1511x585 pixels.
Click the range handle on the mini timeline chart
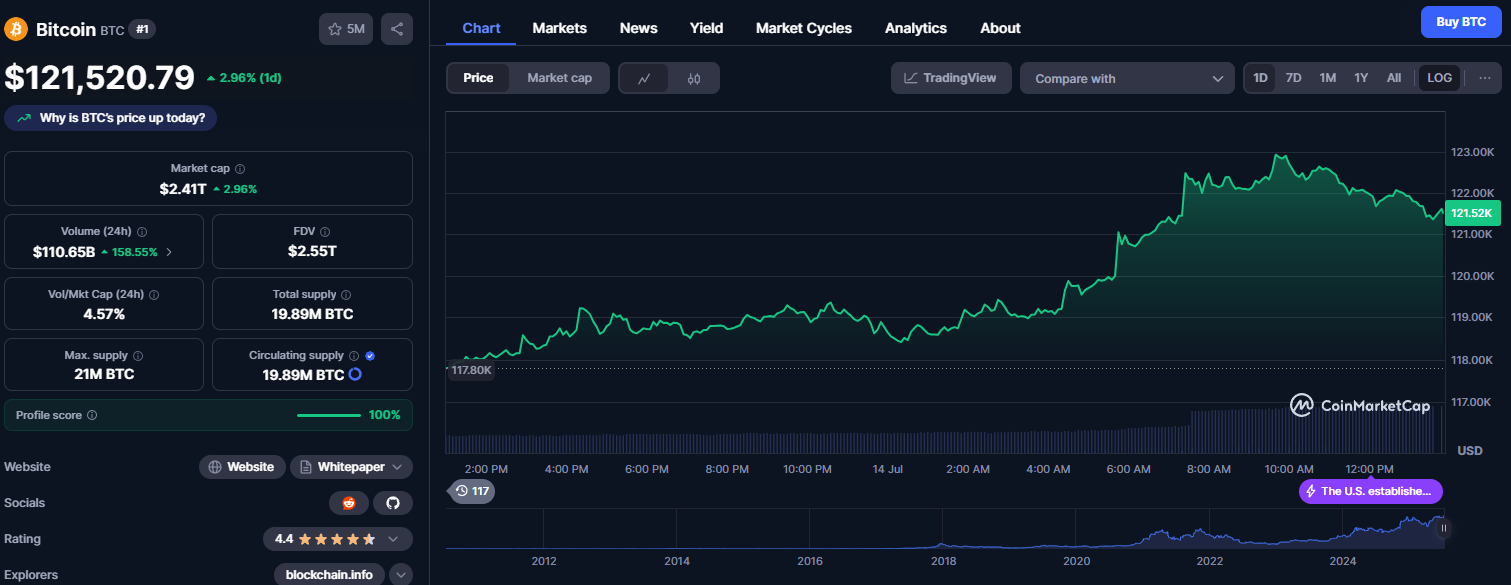pos(1443,528)
